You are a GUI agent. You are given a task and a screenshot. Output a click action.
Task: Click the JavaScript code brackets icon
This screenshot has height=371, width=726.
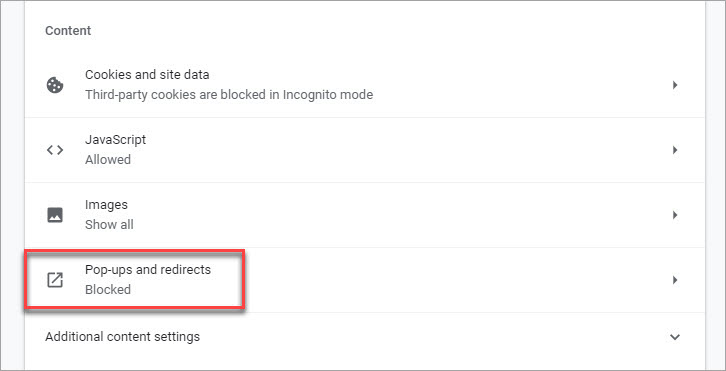pyautogui.click(x=55, y=150)
